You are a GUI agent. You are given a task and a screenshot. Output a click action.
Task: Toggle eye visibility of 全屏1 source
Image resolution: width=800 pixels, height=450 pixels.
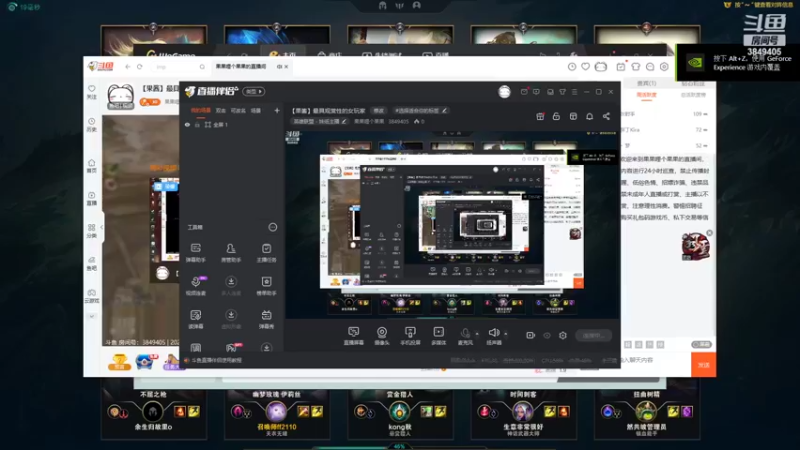click(187, 124)
